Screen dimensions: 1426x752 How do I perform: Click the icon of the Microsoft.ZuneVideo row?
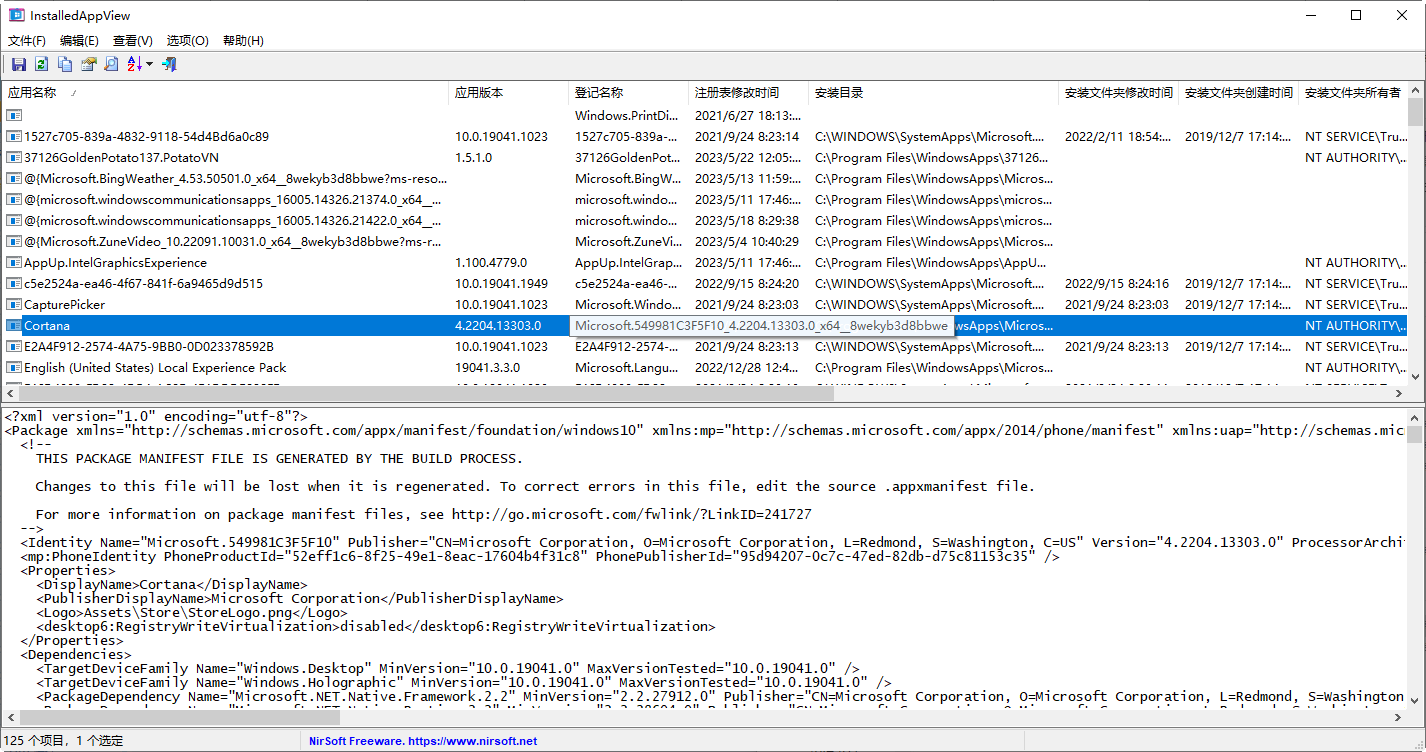point(14,242)
